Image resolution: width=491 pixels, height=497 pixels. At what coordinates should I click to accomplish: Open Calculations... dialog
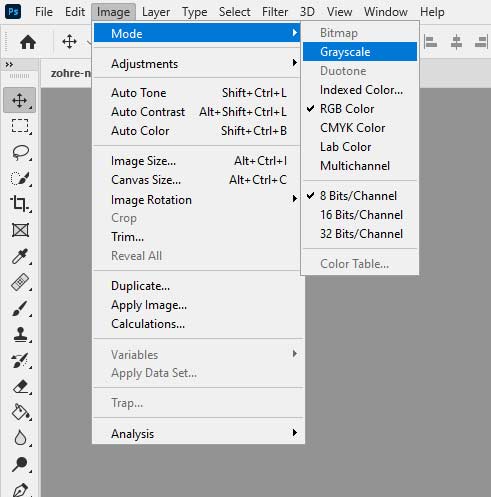coord(199,323)
